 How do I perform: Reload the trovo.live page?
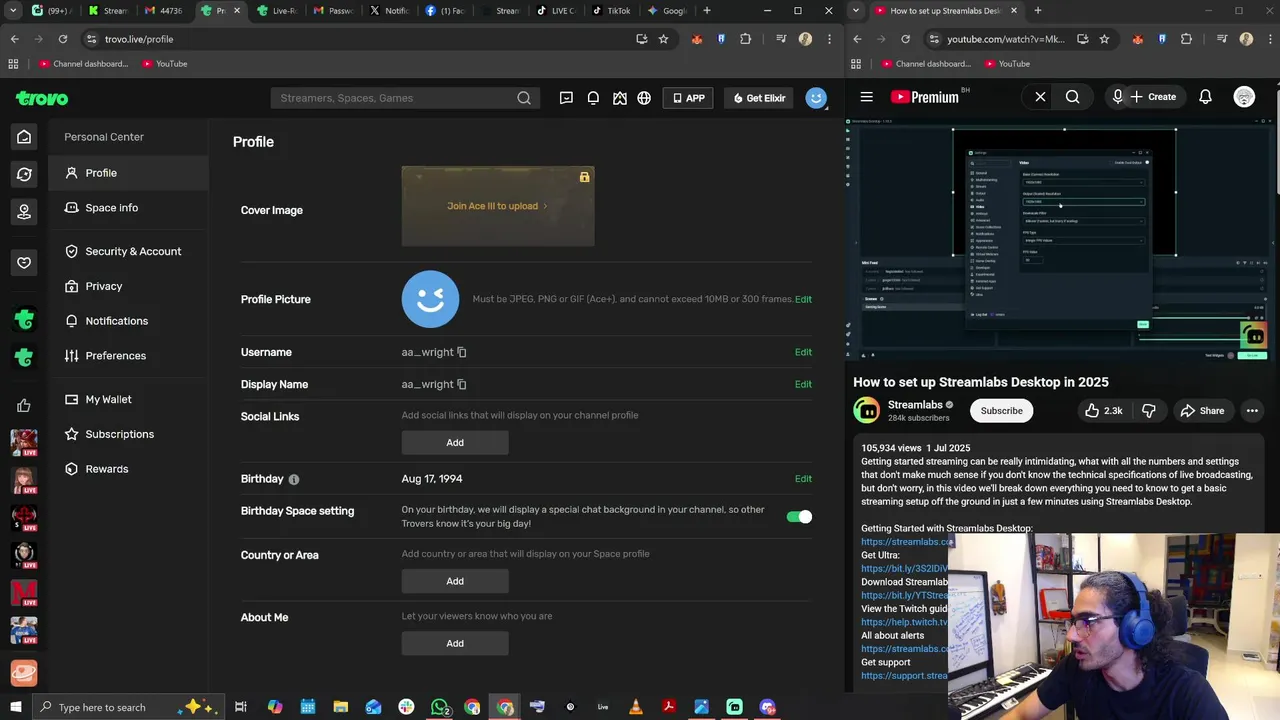click(x=62, y=39)
